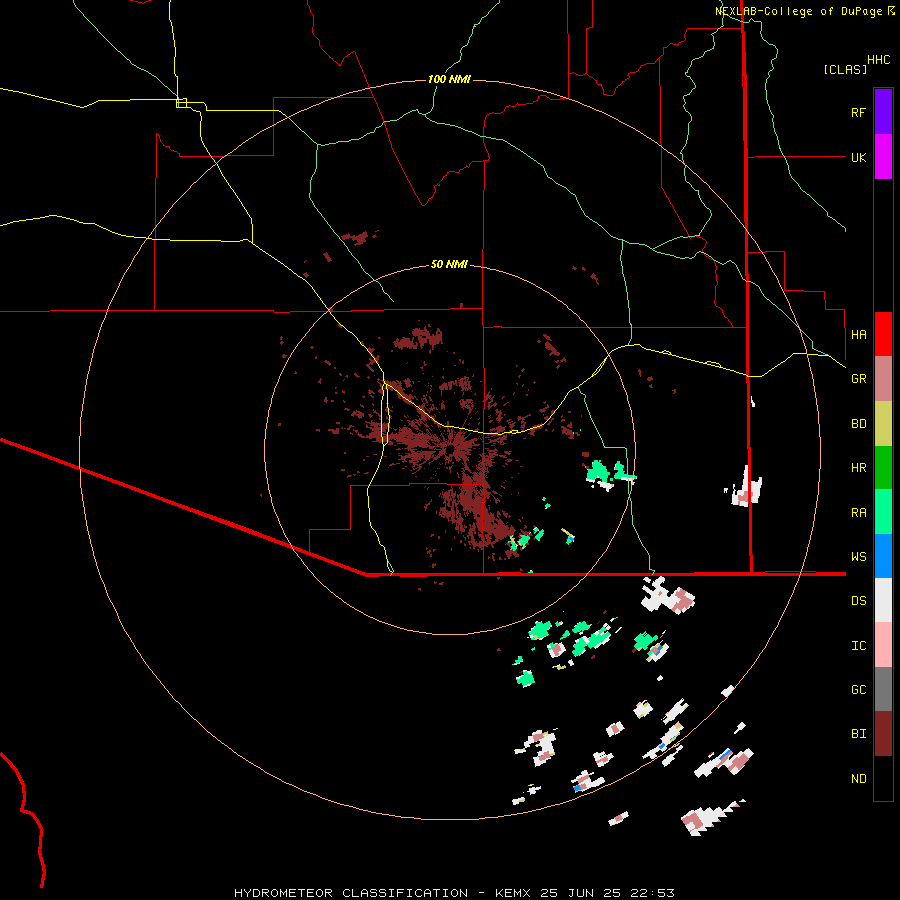Click the WS legend label
Viewport: 900px width, 900px height.
tap(858, 557)
